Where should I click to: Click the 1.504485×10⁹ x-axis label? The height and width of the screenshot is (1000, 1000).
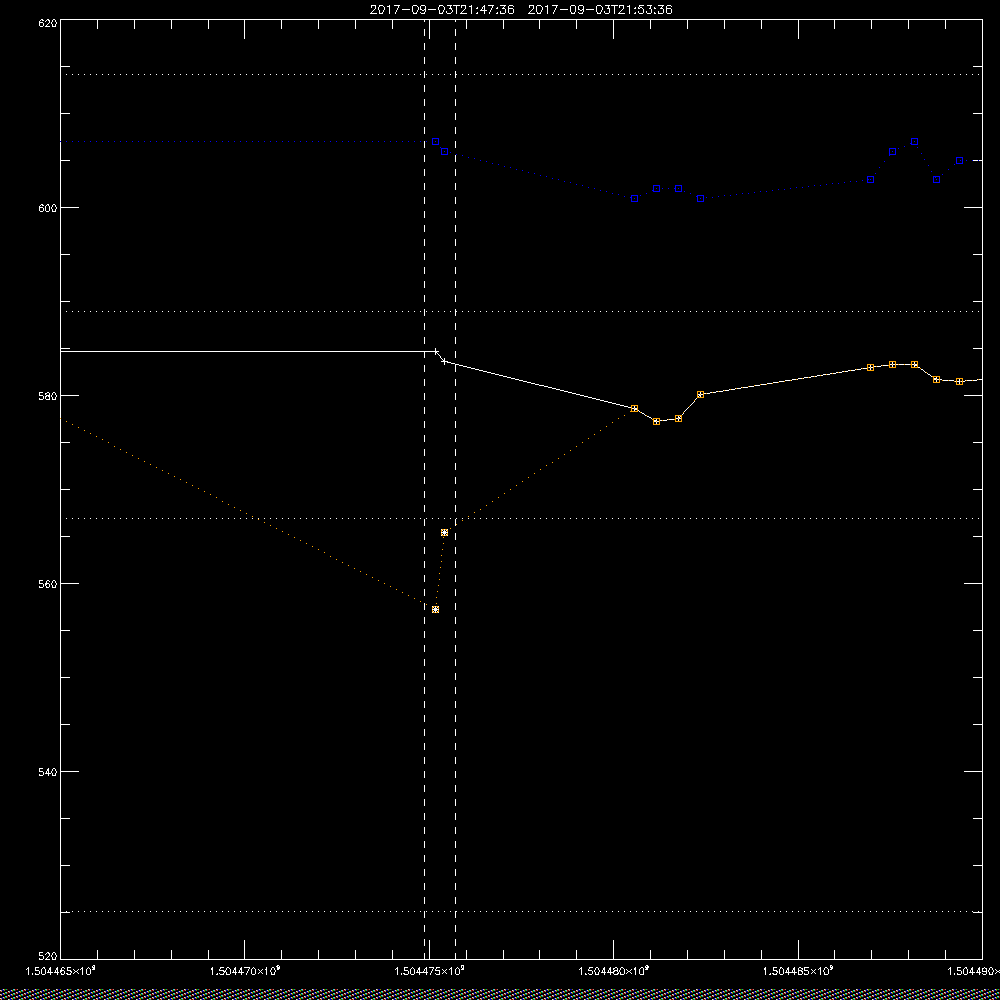798,971
